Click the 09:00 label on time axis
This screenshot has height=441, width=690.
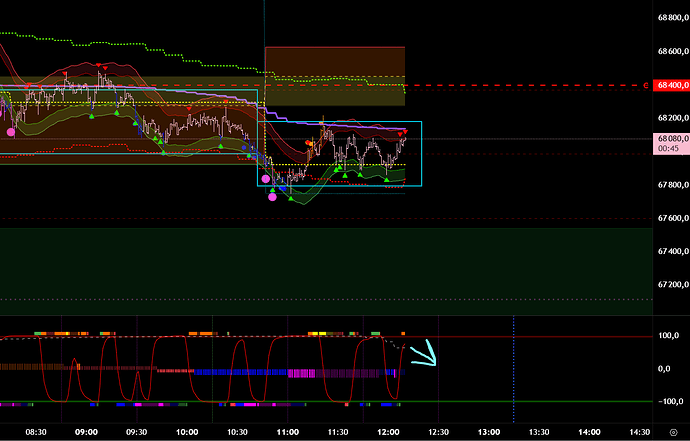click(86, 431)
